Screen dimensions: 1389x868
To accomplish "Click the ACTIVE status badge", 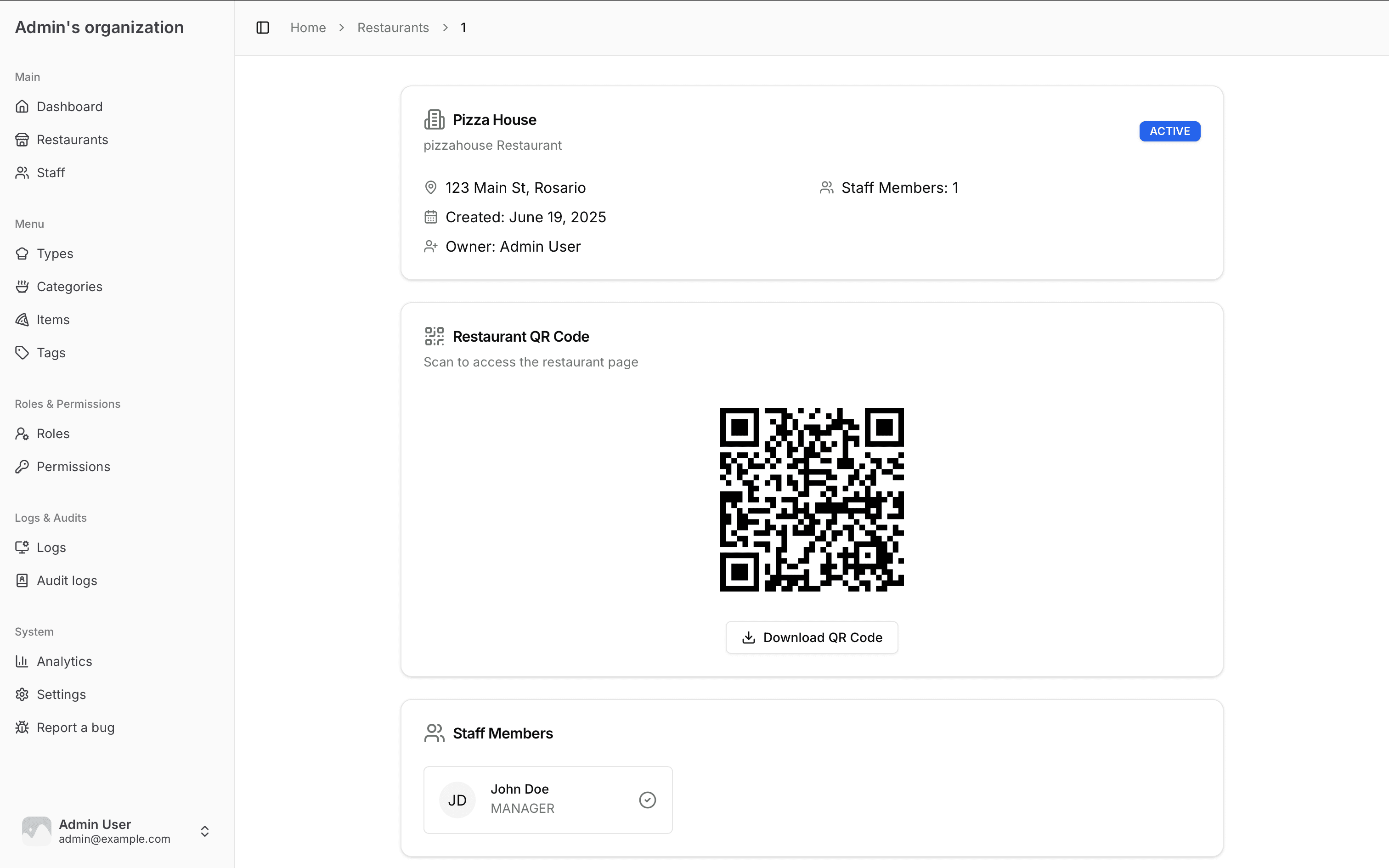I will click(1169, 131).
